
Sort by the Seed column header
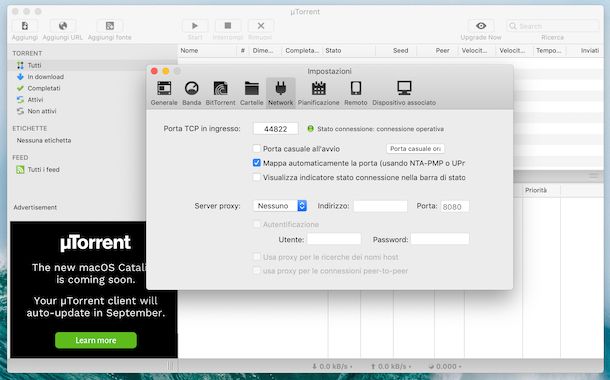[396, 51]
